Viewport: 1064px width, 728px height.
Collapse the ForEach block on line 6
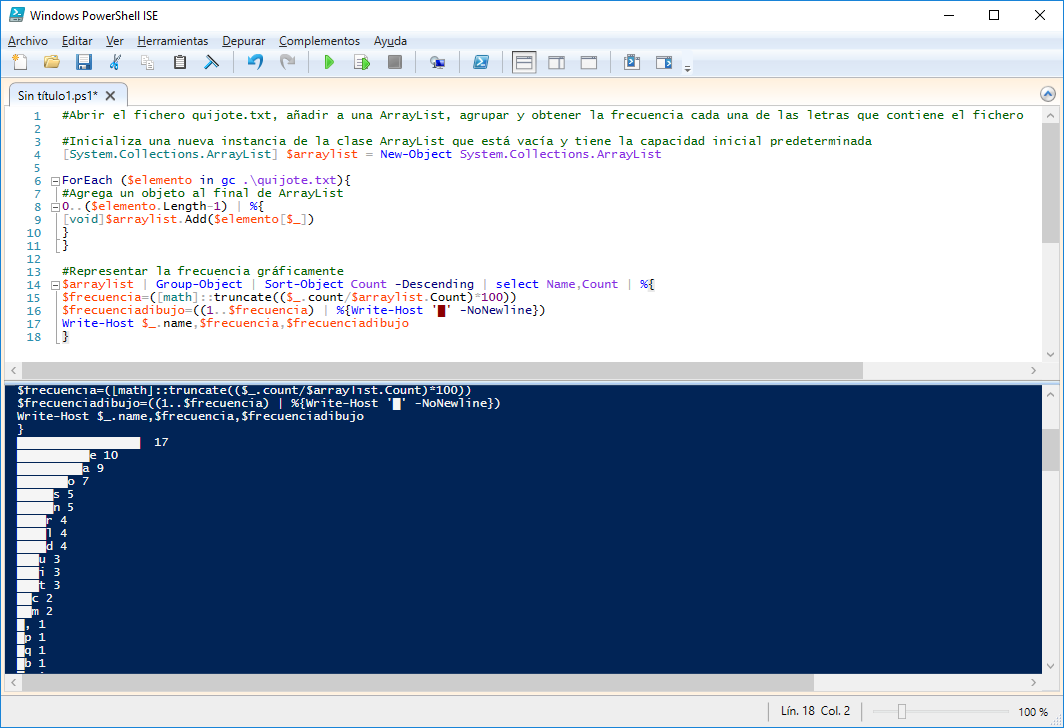(x=54, y=181)
